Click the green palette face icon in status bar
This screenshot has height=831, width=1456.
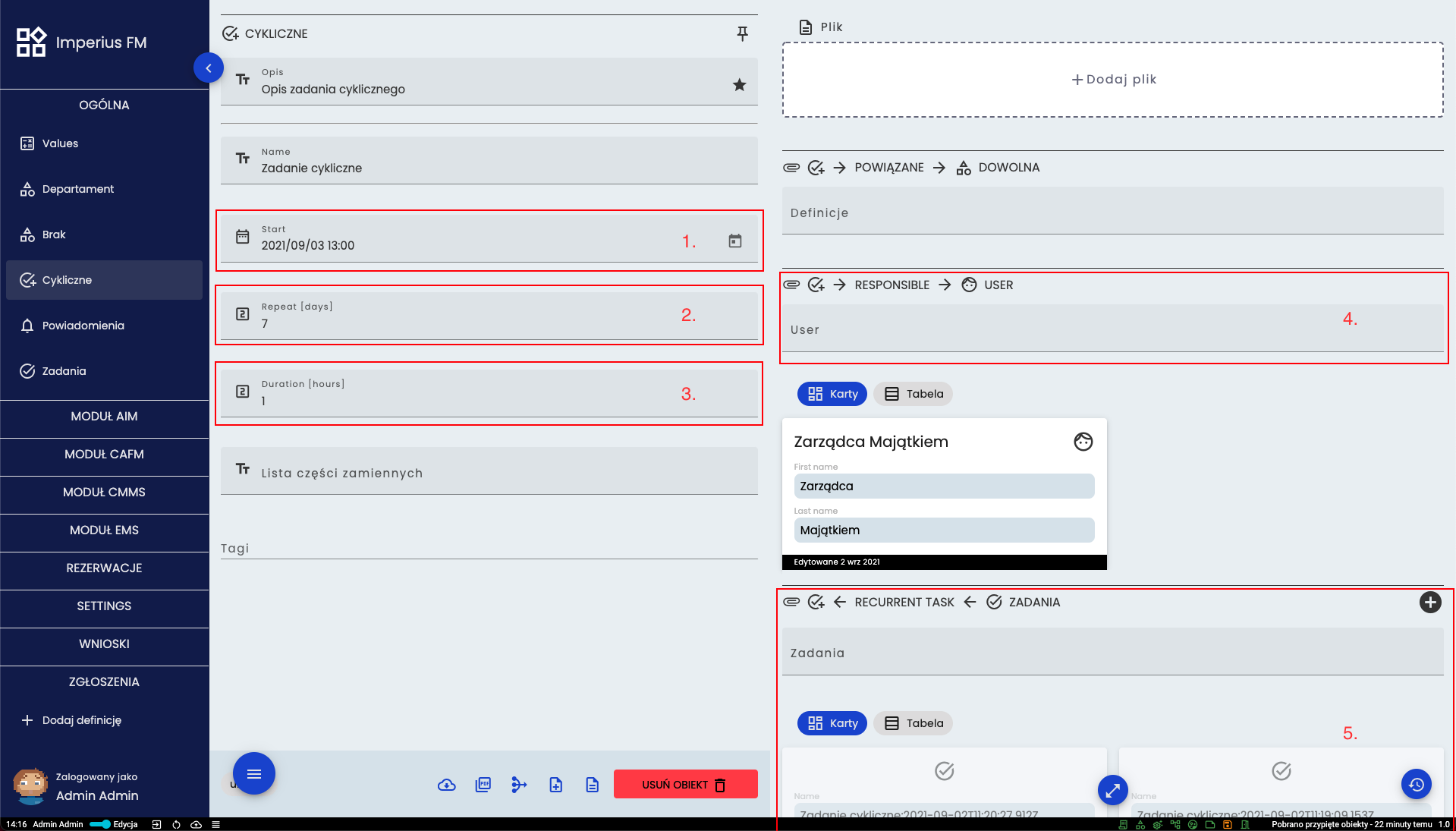coord(1193,824)
